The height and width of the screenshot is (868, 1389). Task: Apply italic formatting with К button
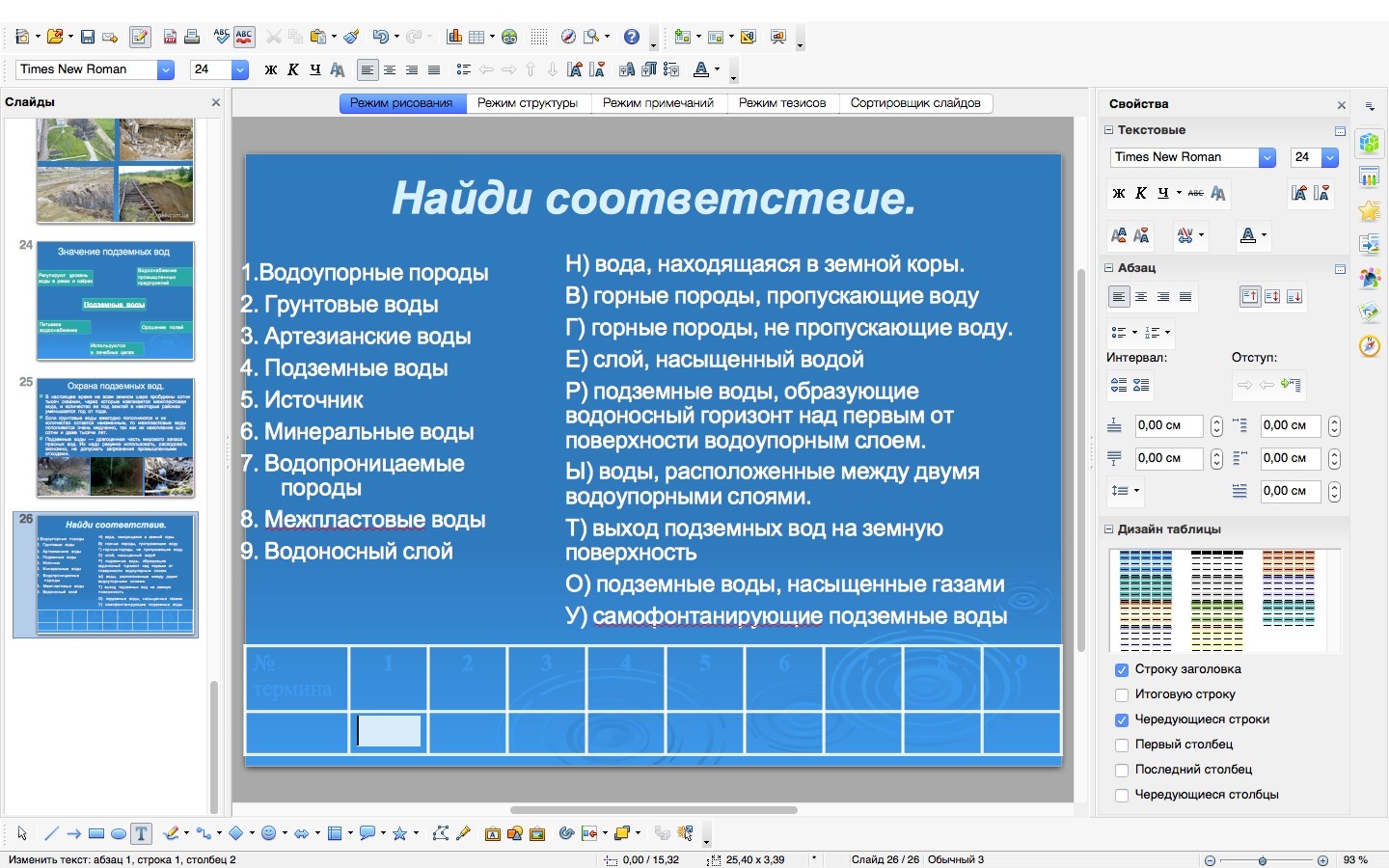pyautogui.click(x=292, y=69)
